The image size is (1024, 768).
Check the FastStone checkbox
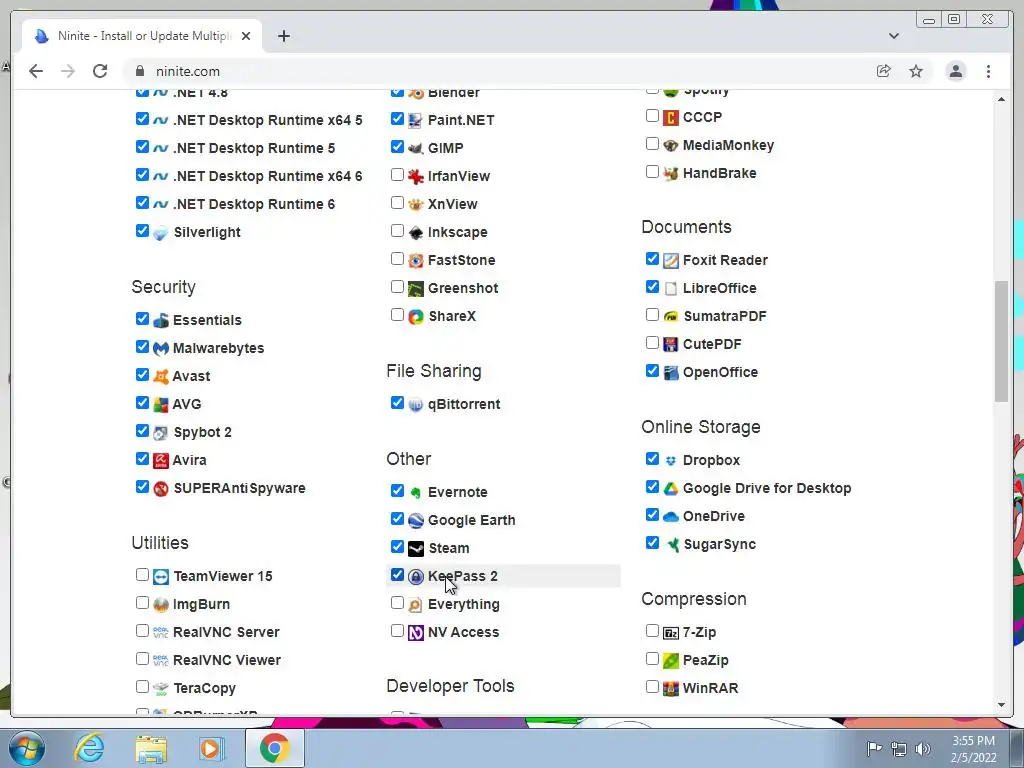(397, 259)
